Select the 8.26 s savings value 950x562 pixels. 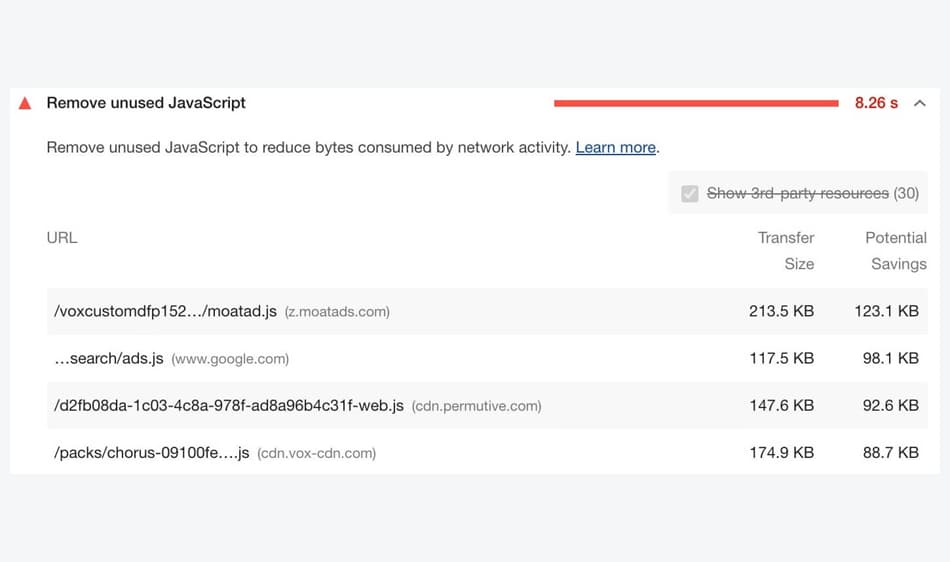[x=876, y=103]
